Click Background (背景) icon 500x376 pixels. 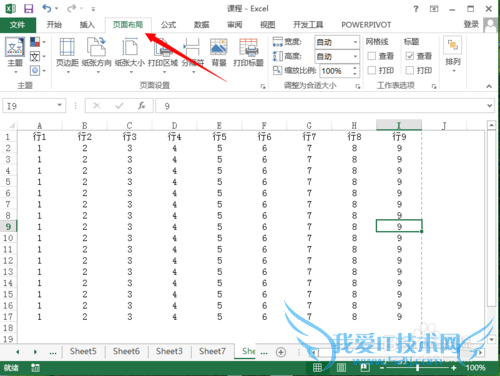pos(219,53)
